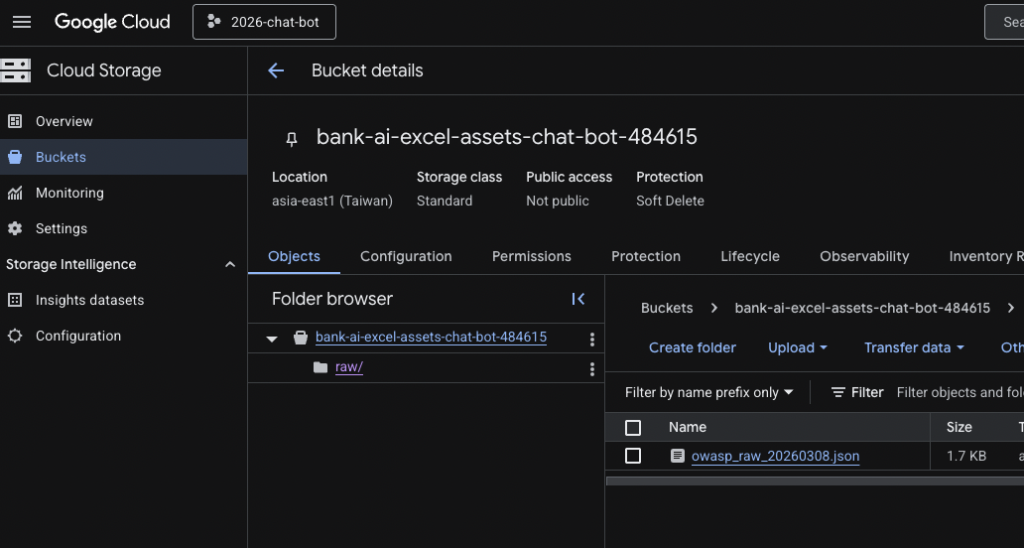
Task: Click the horizontal scrollbar below the table
Action: tap(815, 481)
